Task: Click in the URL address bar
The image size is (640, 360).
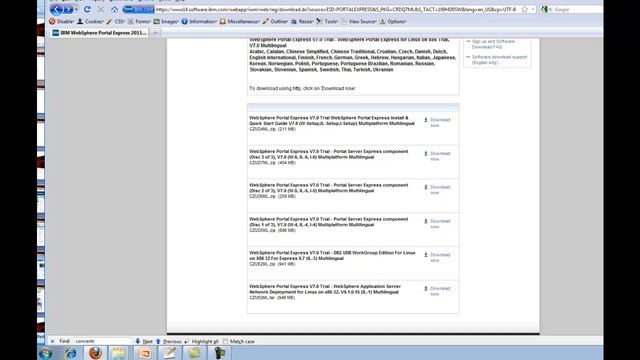Action: click(336, 9)
